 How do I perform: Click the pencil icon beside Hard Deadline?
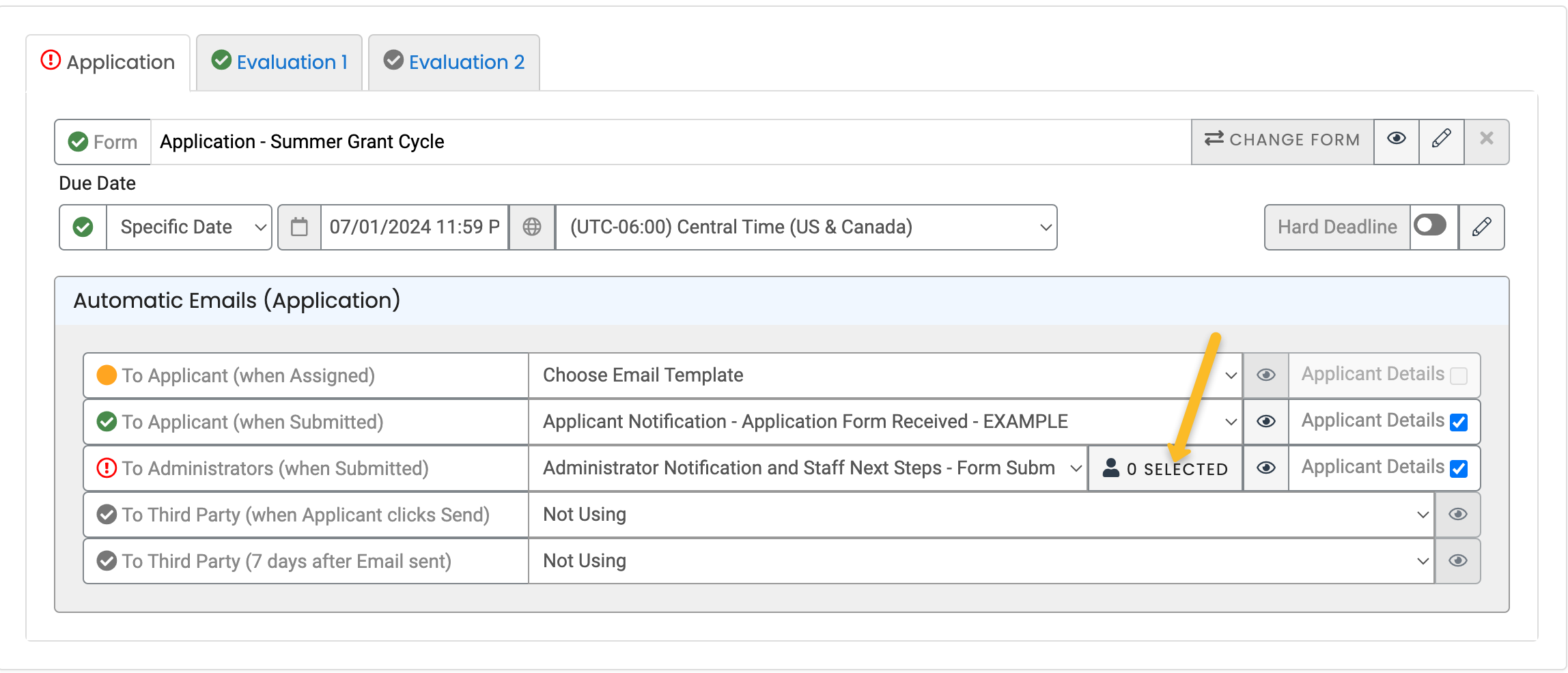click(1481, 227)
